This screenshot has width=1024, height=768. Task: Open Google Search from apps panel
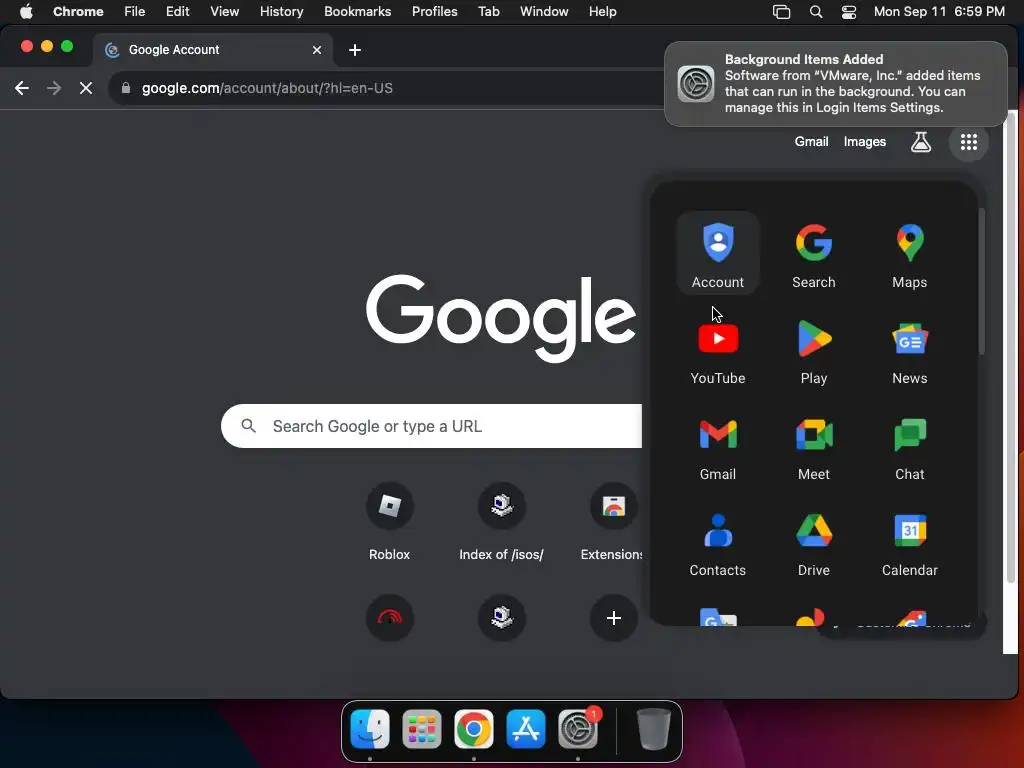click(814, 253)
